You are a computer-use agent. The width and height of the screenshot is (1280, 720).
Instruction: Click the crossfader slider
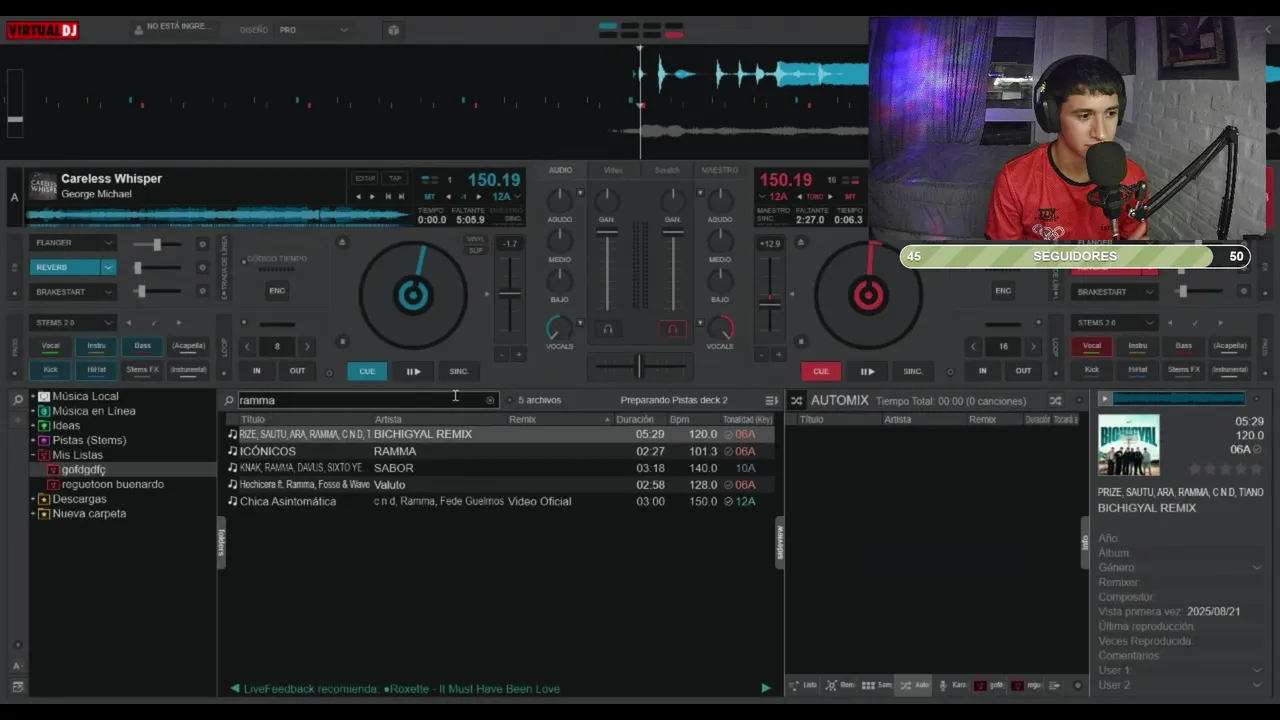click(639, 367)
